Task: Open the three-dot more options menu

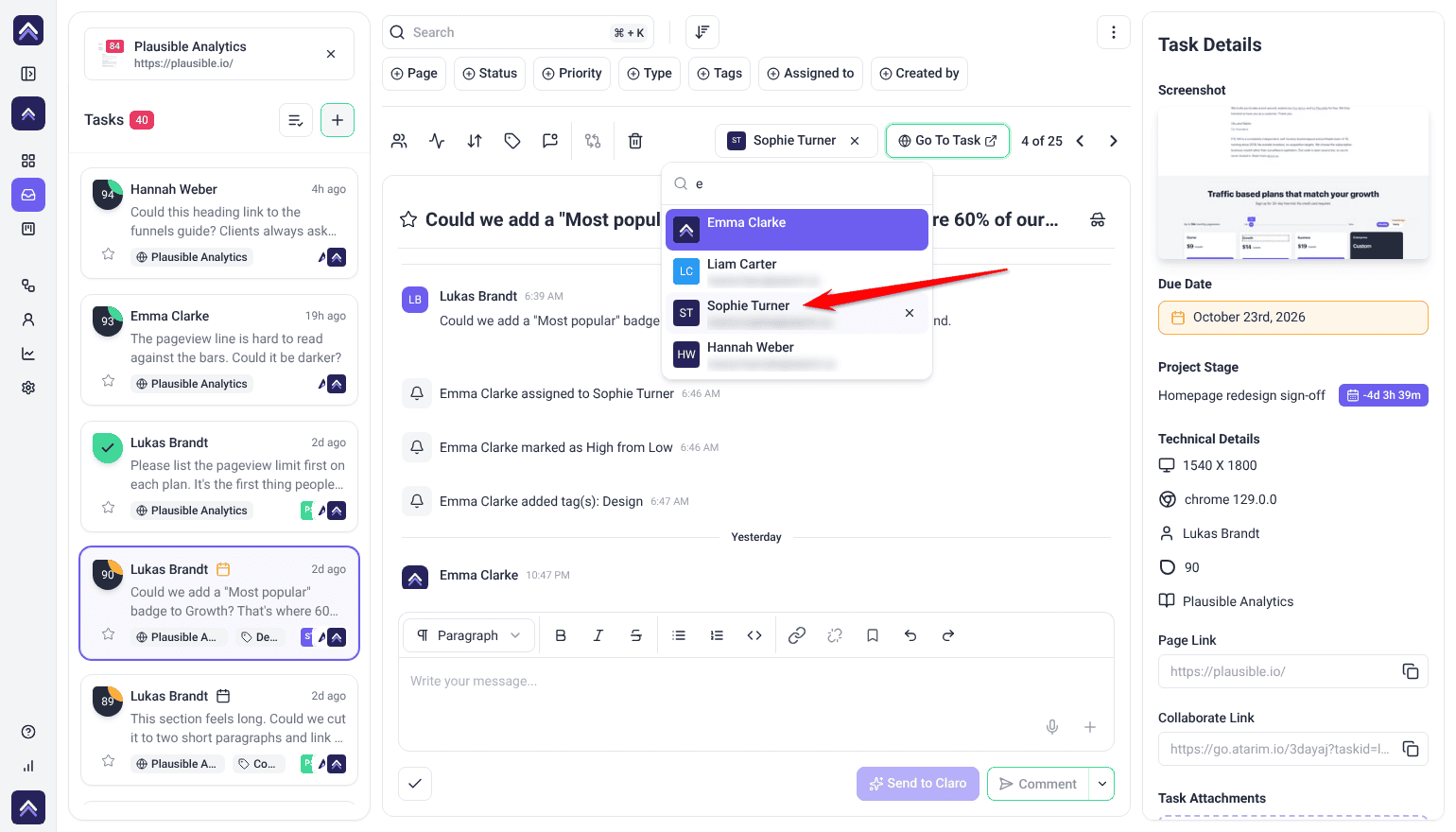Action: (x=1114, y=32)
